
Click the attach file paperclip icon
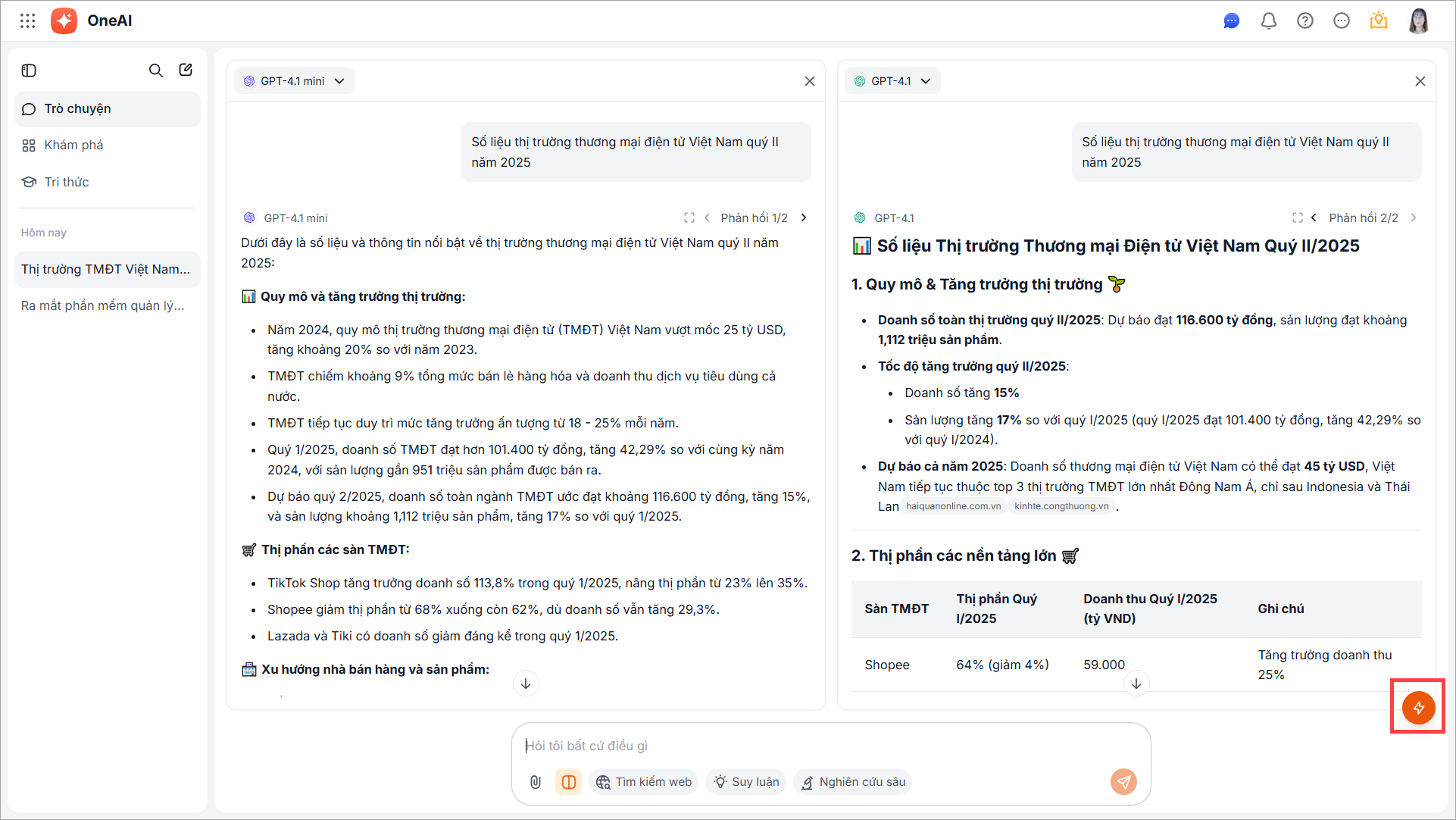(x=536, y=781)
